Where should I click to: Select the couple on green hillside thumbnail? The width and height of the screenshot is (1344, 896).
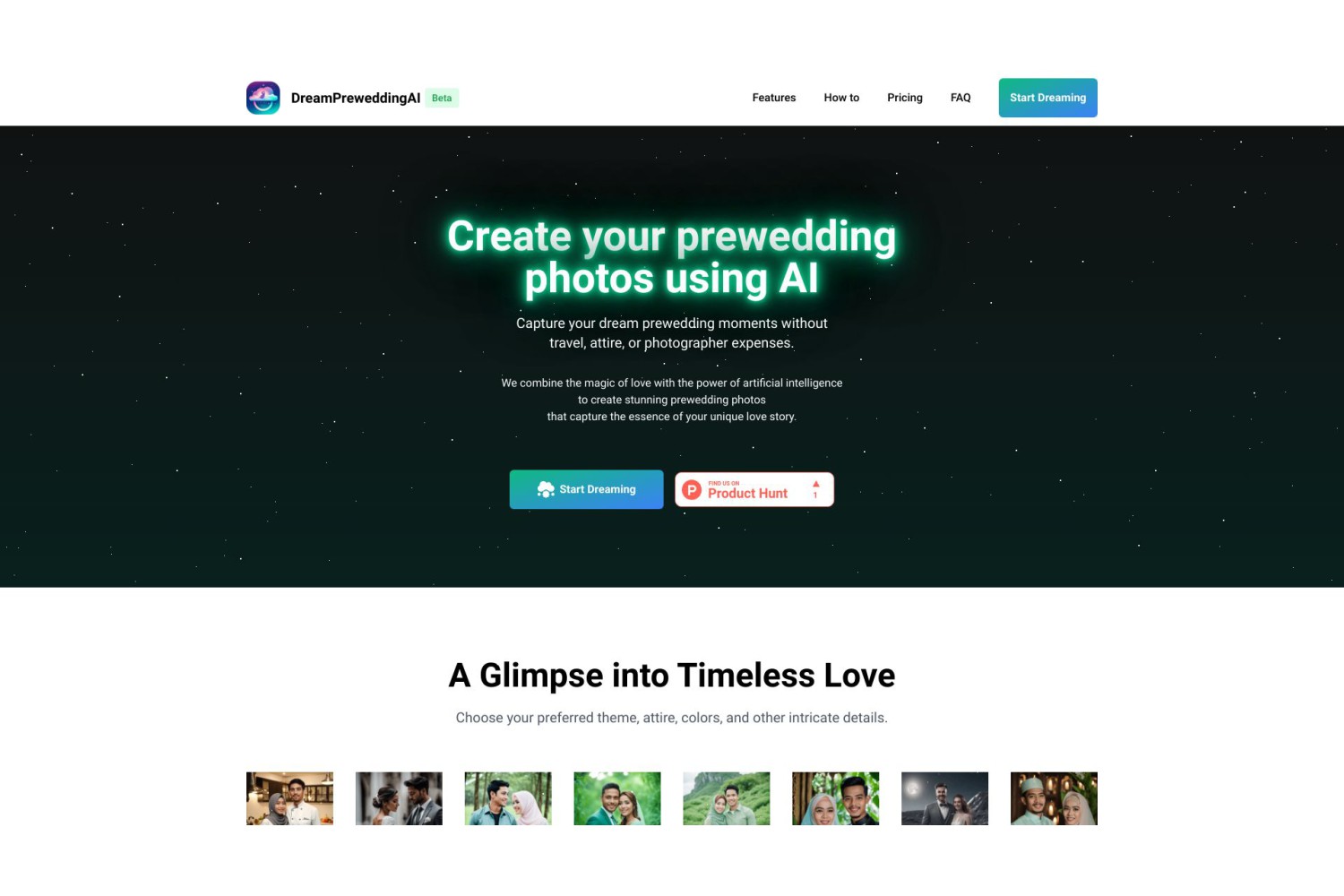[727, 798]
